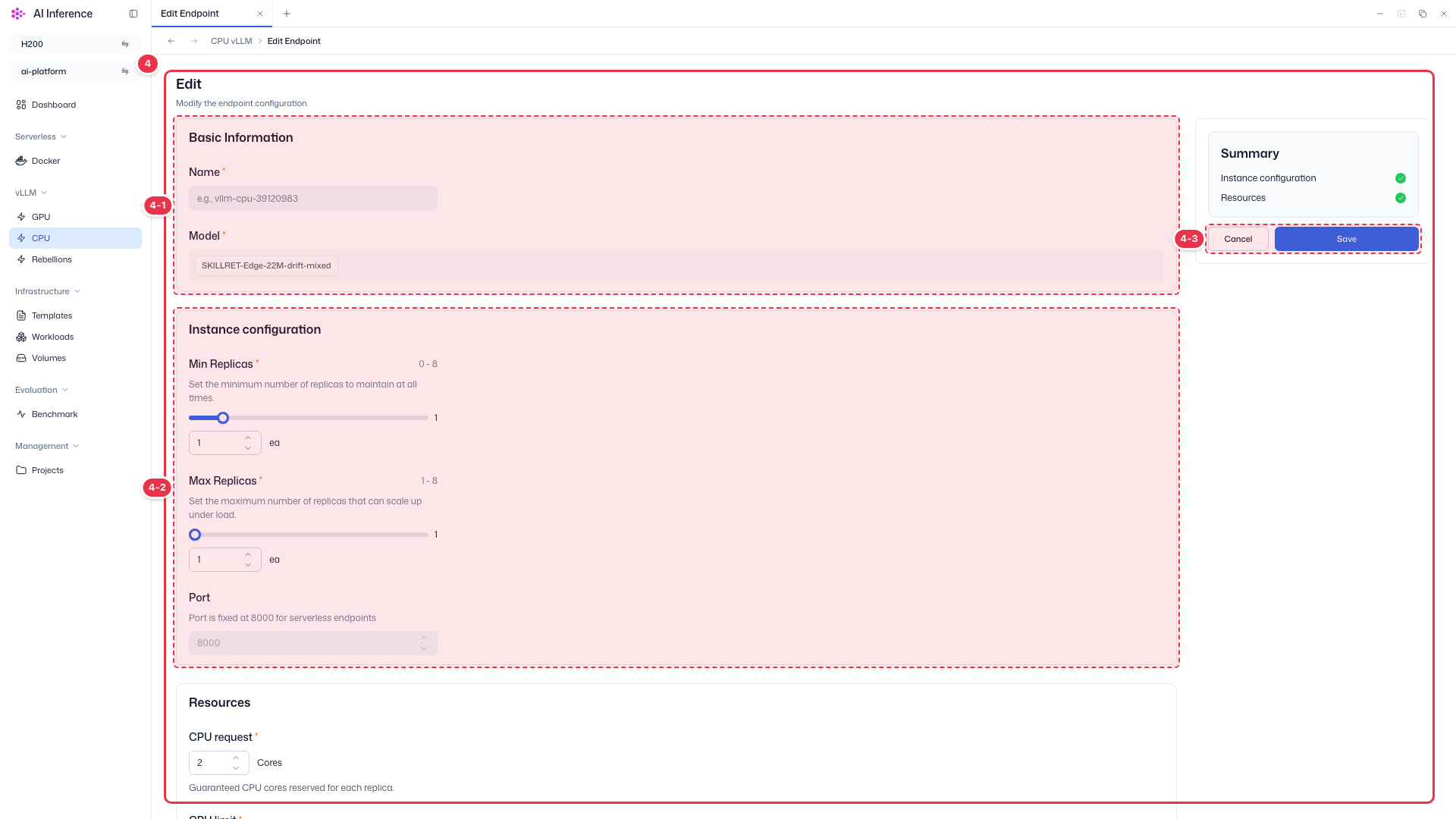
Task: Open a new tab with plus icon
Action: point(287,14)
